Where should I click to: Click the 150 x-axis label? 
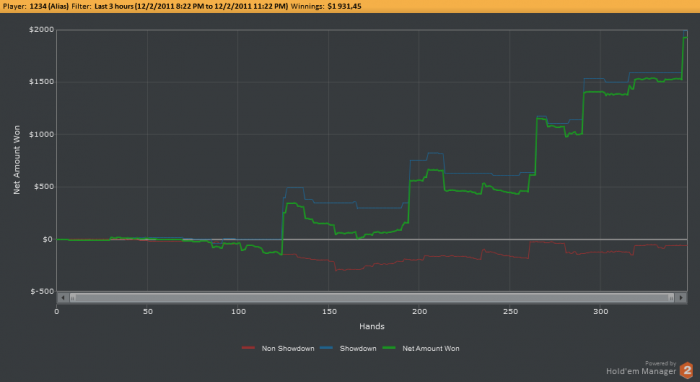(329, 311)
